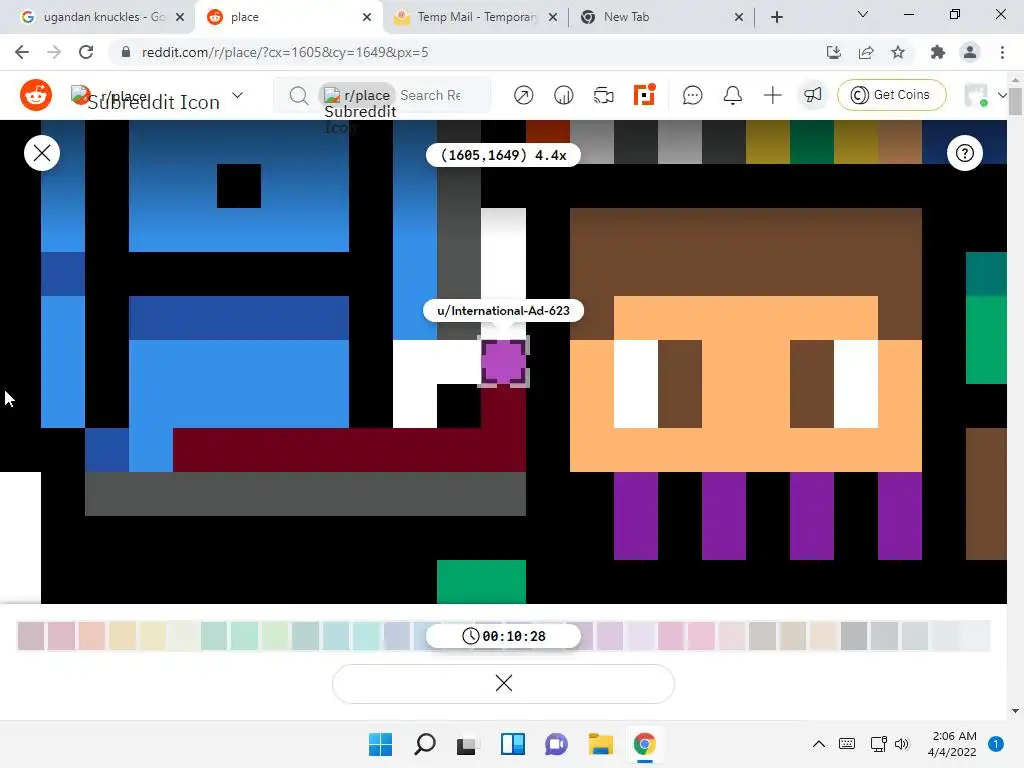
Task: Reload the r/place page
Action: tap(86, 52)
